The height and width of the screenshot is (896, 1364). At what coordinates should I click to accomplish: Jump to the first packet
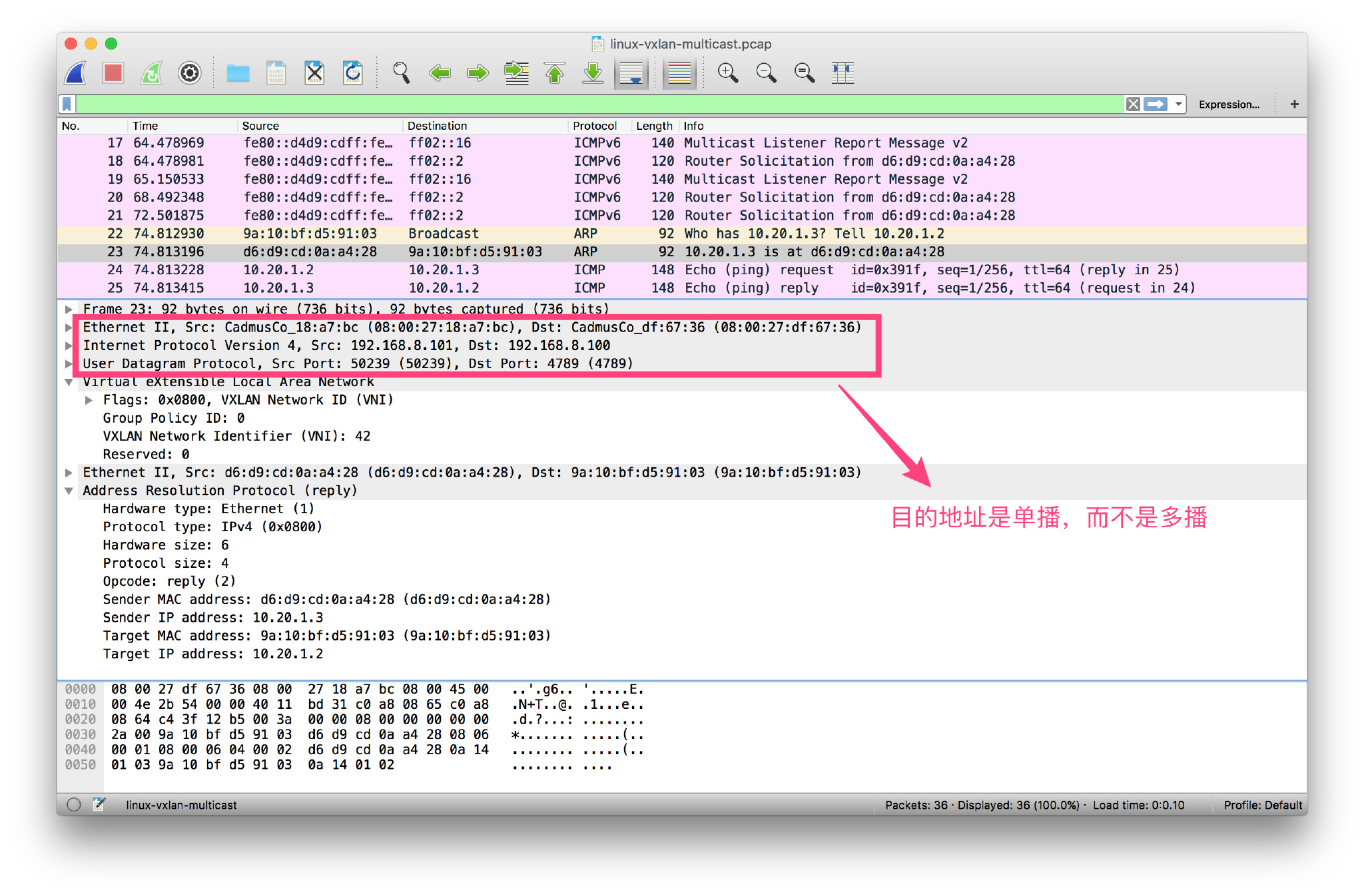click(x=554, y=73)
